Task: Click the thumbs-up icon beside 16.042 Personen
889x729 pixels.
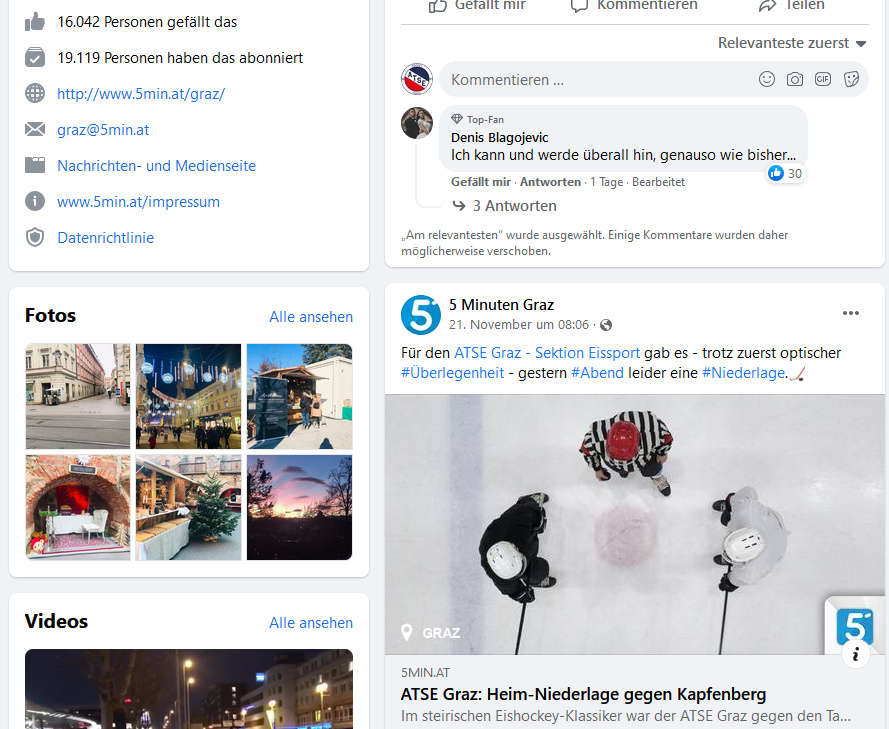Action: point(35,22)
